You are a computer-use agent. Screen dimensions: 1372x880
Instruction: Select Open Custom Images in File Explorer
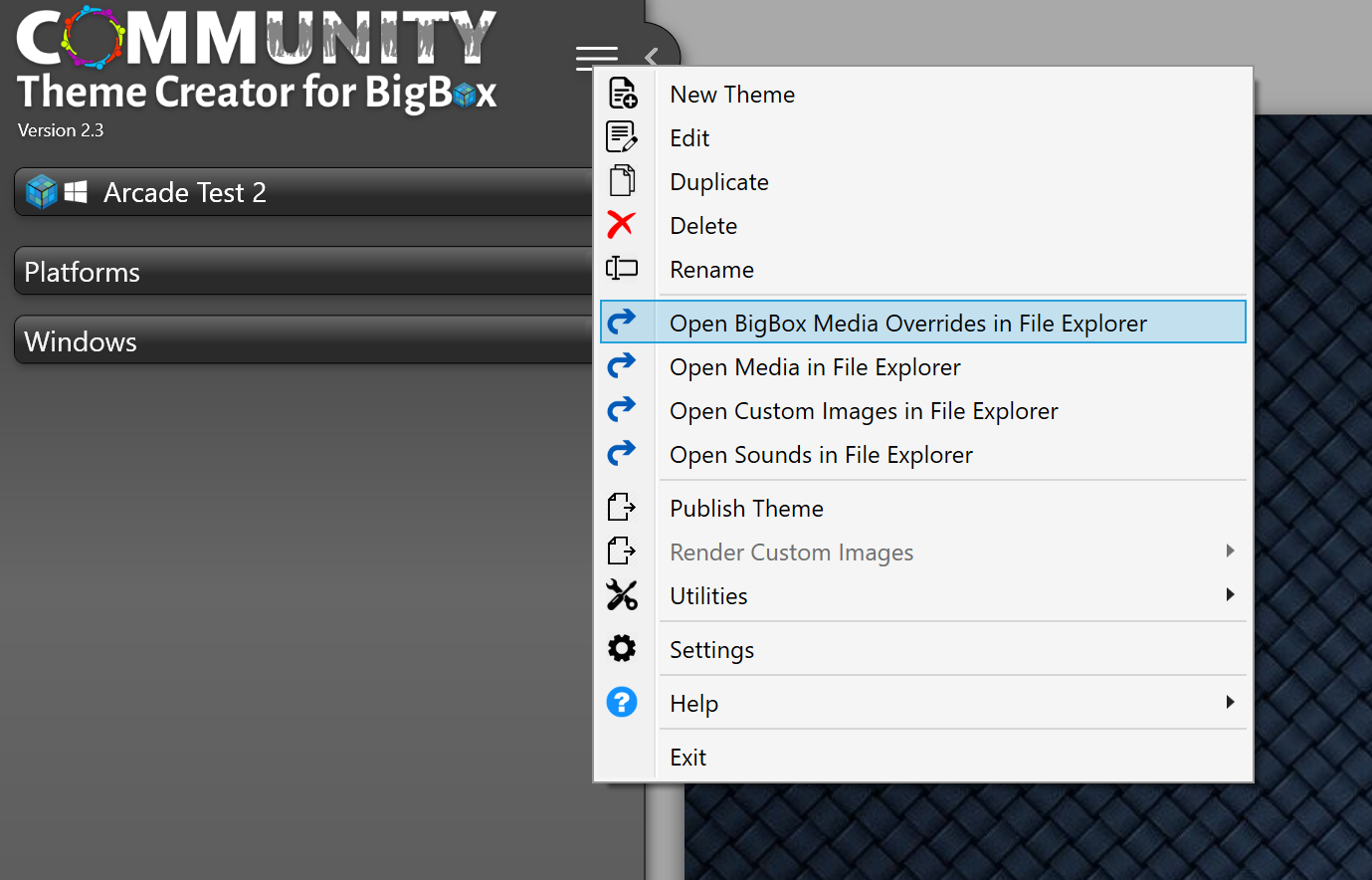pos(923,410)
